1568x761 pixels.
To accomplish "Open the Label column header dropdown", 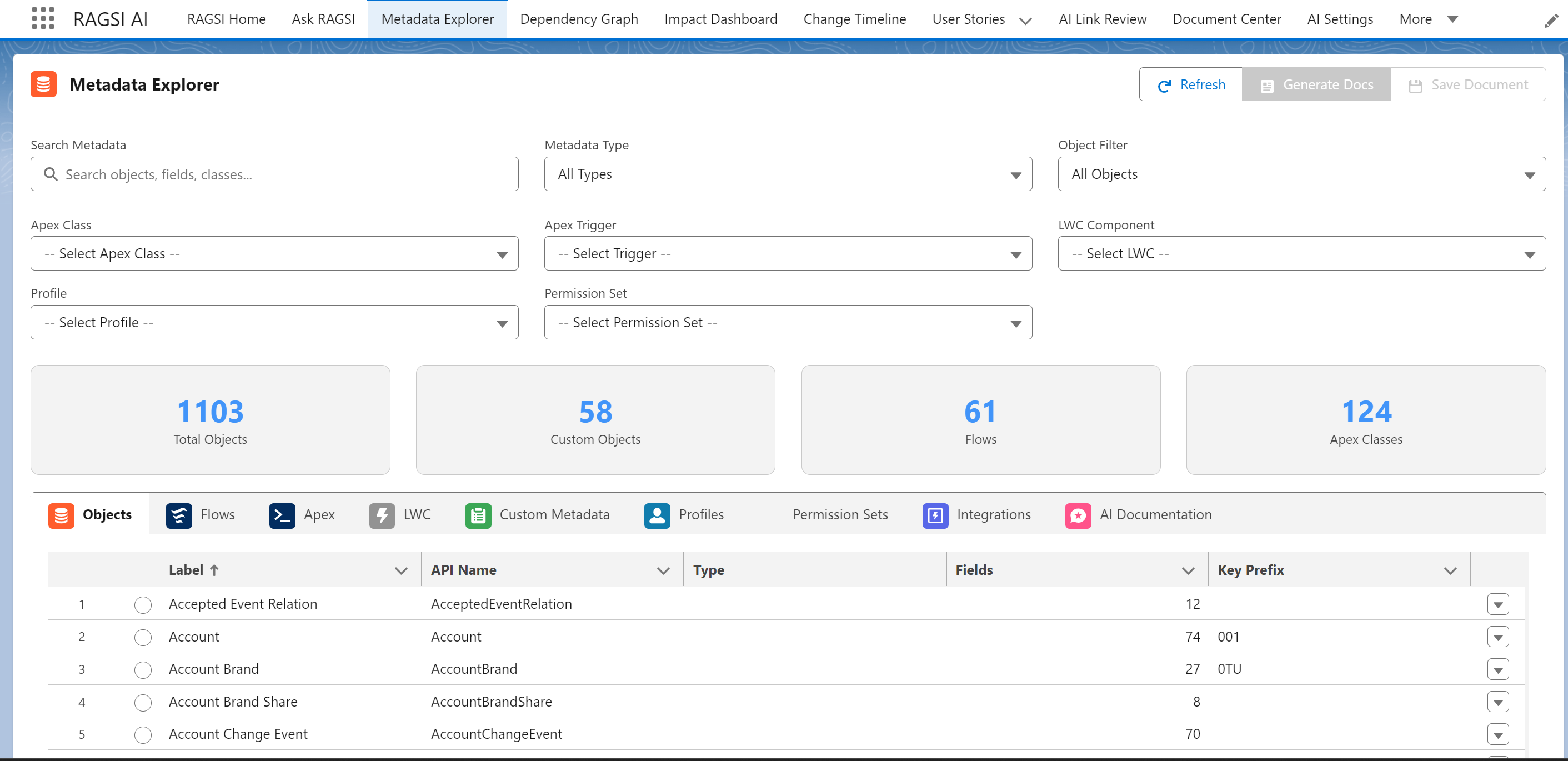I will tap(401, 570).
